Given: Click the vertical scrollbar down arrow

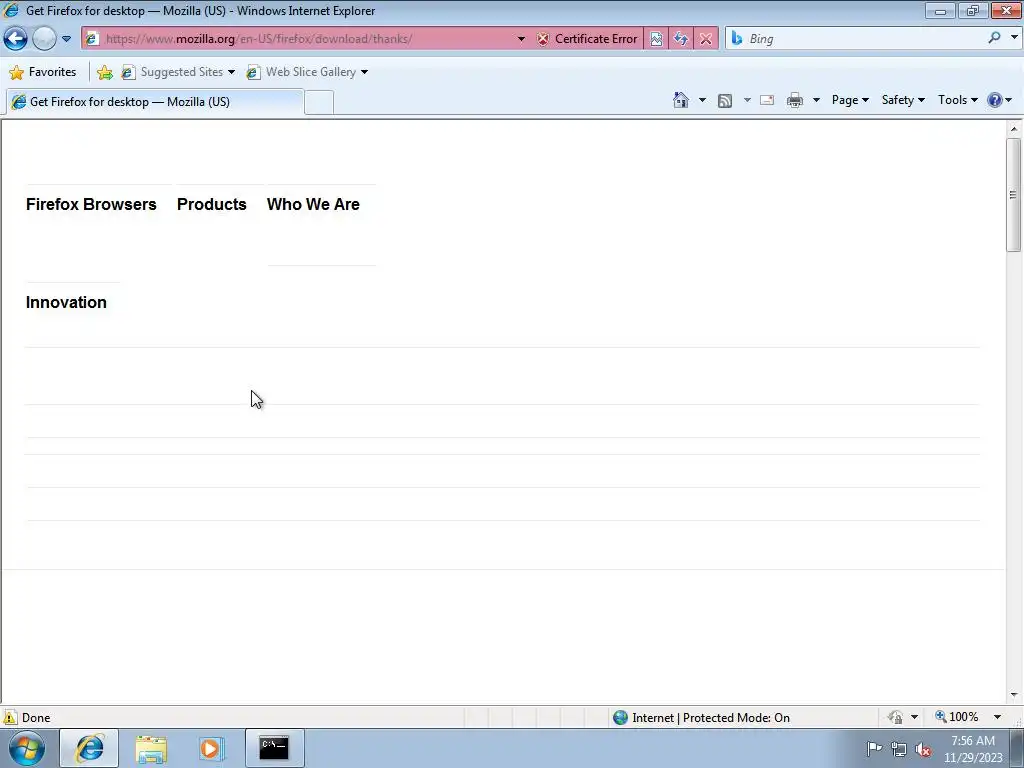Looking at the screenshot, I should (1014, 695).
